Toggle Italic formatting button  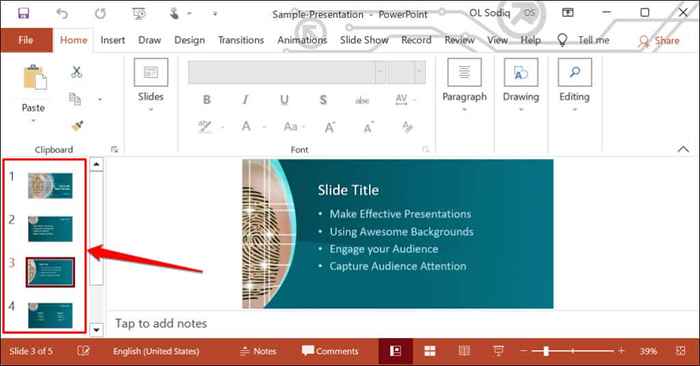(245, 100)
